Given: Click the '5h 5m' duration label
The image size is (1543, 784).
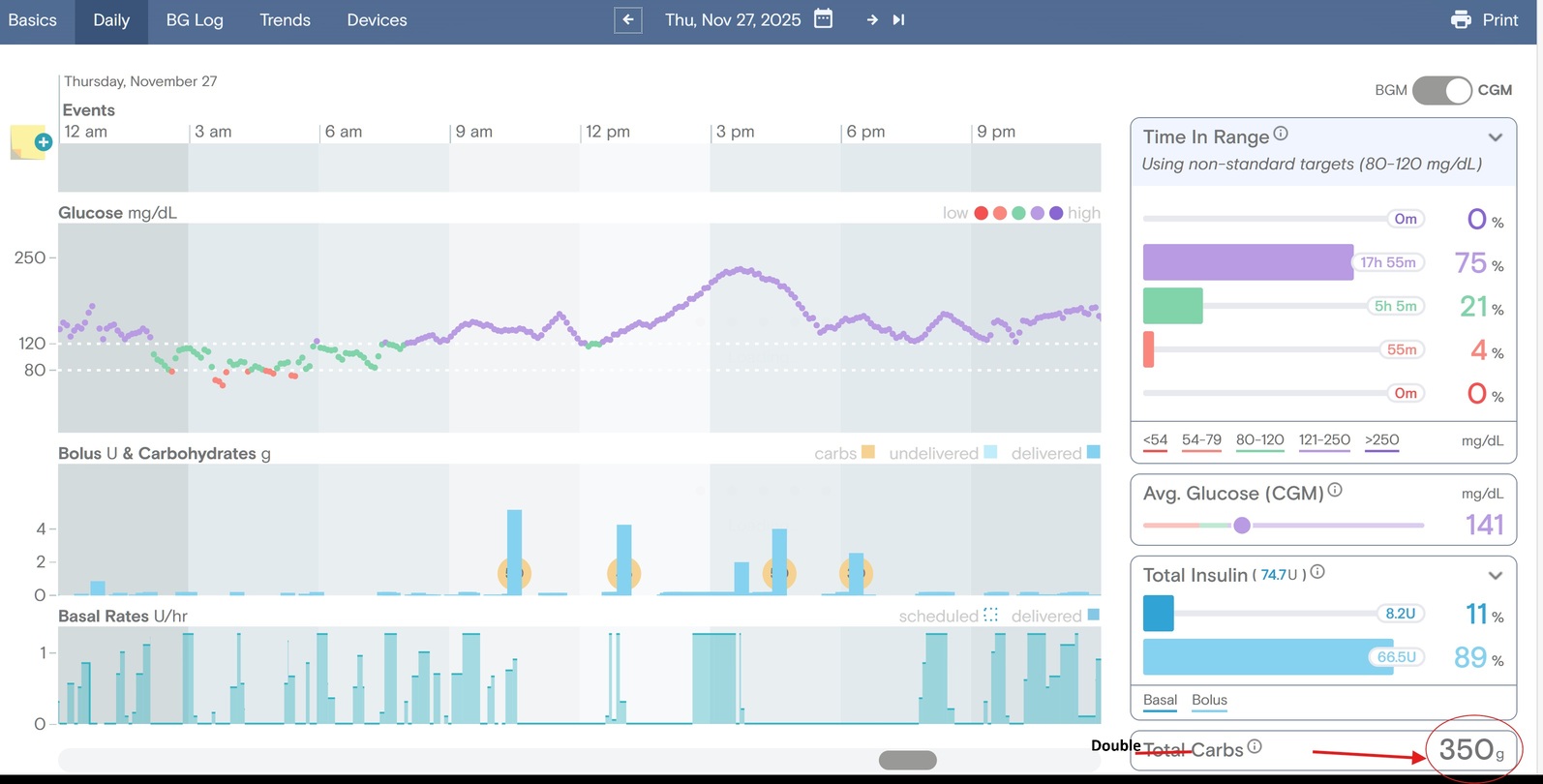Looking at the screenshot, I should [1396, 306].
